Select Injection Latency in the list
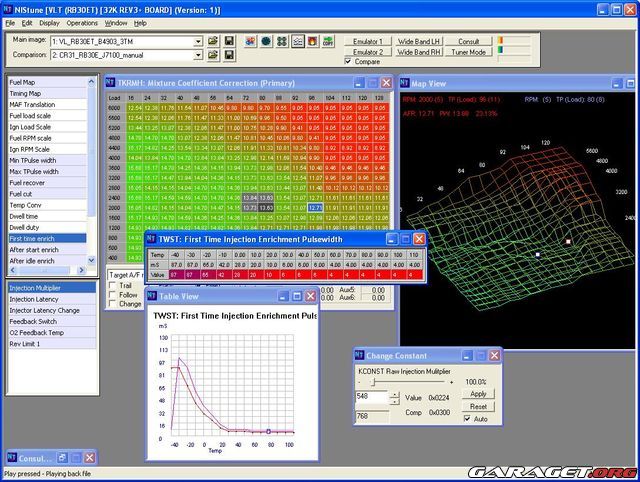This screenshot has height=482, width=640. click(33, 299)
